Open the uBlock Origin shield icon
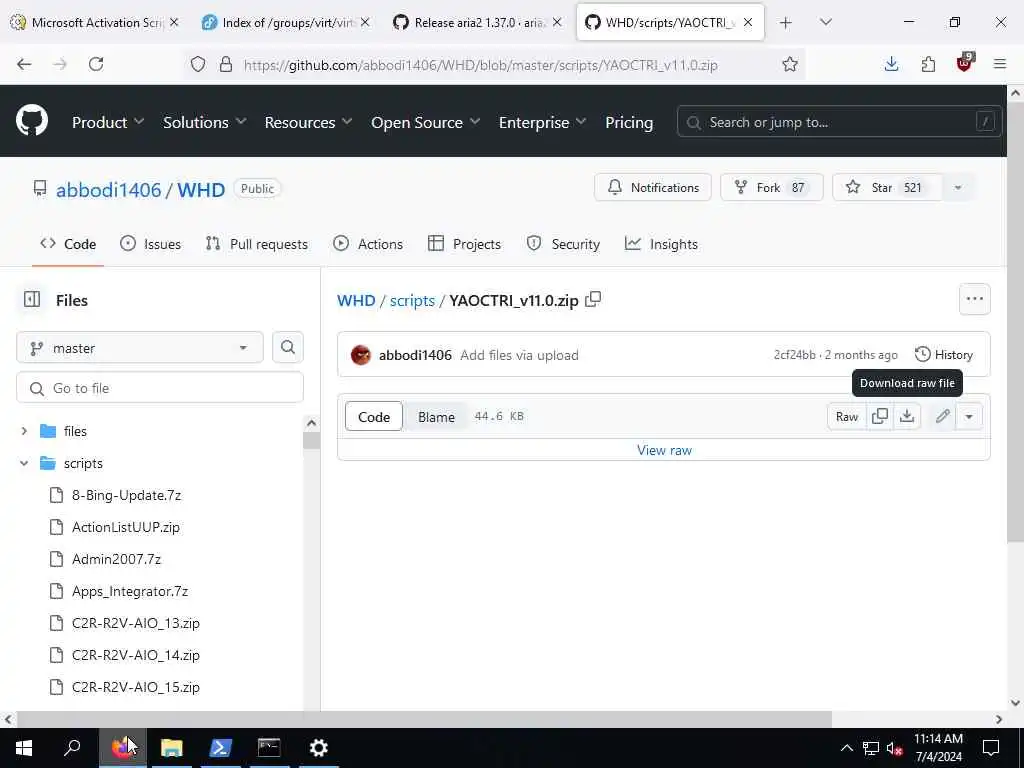 coord(964,63)
